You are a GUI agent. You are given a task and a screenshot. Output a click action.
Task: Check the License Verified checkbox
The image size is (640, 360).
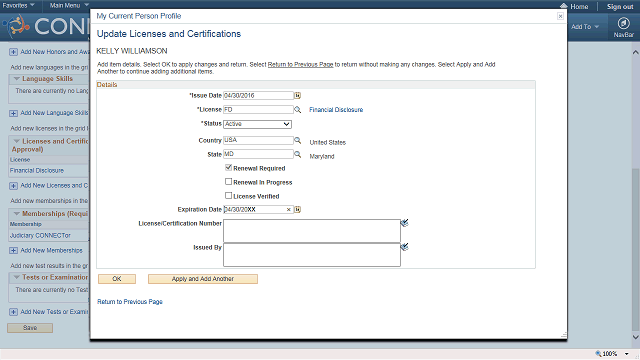coord(229,196)
